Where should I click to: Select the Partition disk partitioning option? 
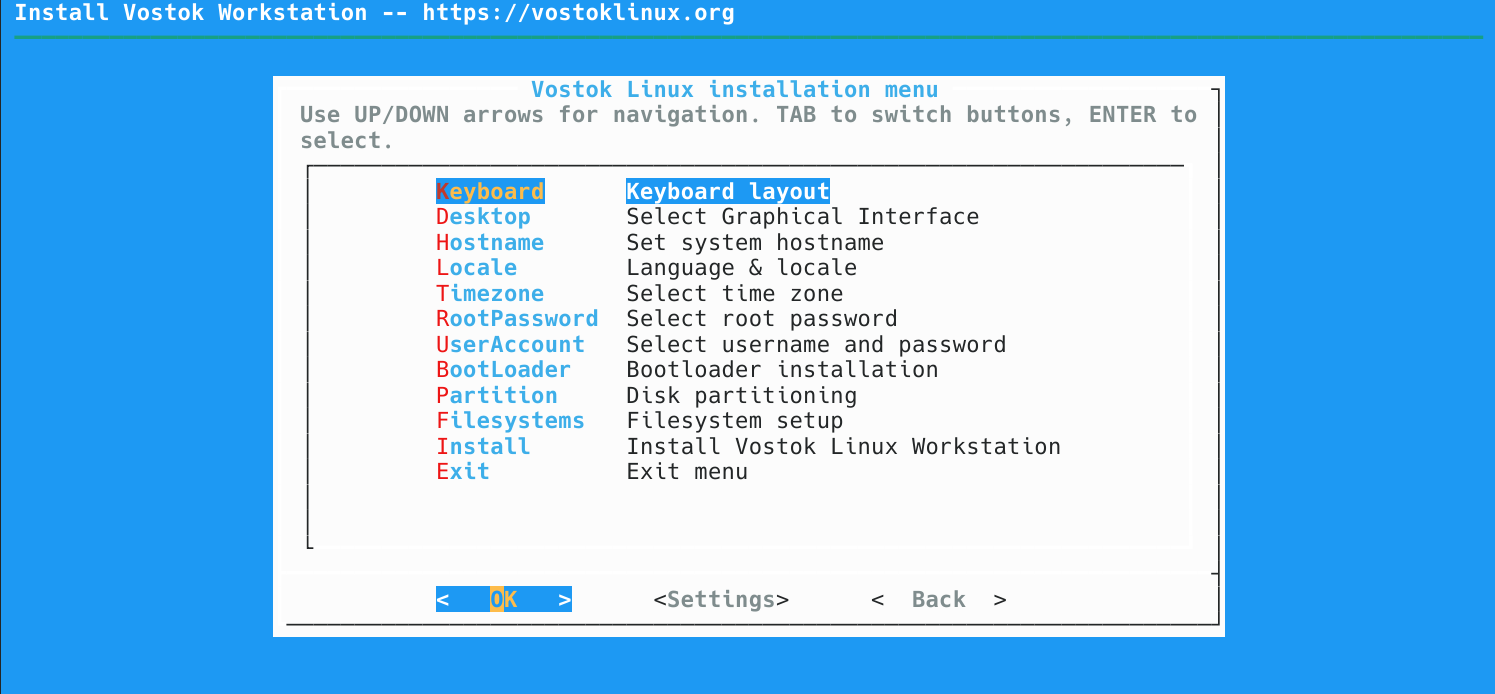(496, 395)
